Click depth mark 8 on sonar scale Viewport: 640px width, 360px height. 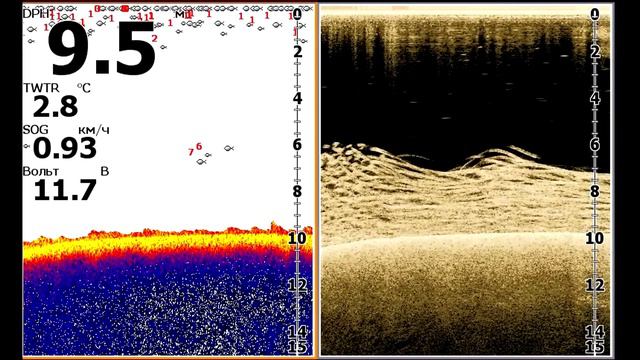[298, 191]
